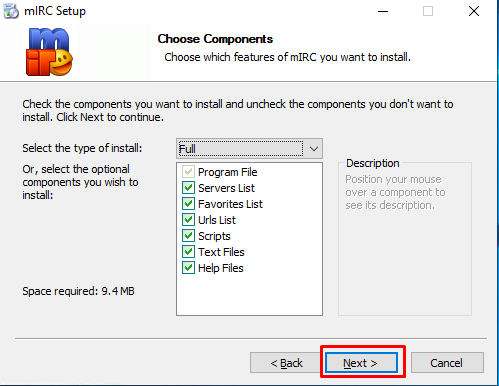Viewport: 499px width, 386px height.
Task: Close the mIRC Setup window
Action: (x=474, y=11)
